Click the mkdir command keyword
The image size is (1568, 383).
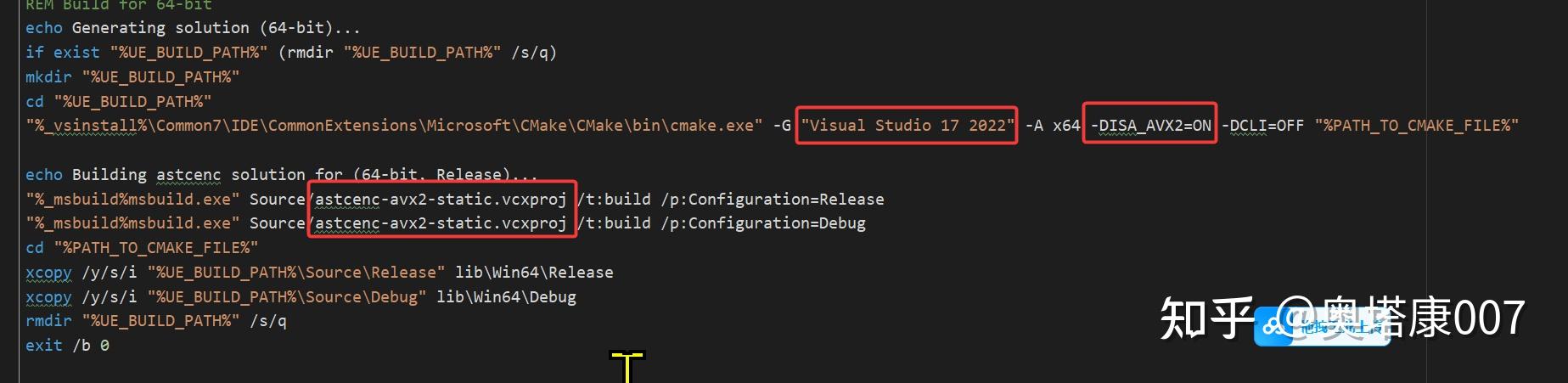click(48, 77)
